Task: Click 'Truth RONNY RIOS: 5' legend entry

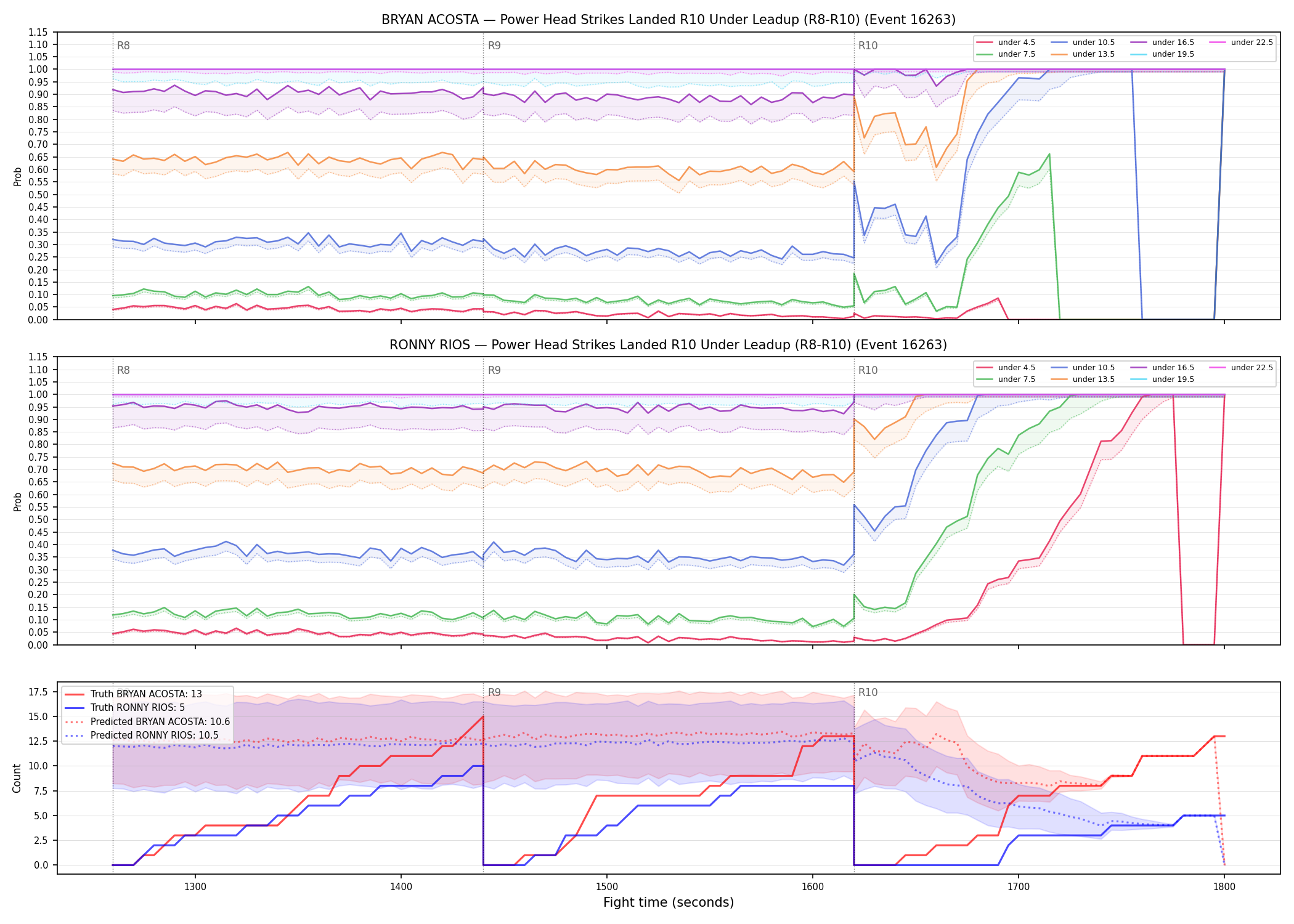Action: tap(125, 708)
